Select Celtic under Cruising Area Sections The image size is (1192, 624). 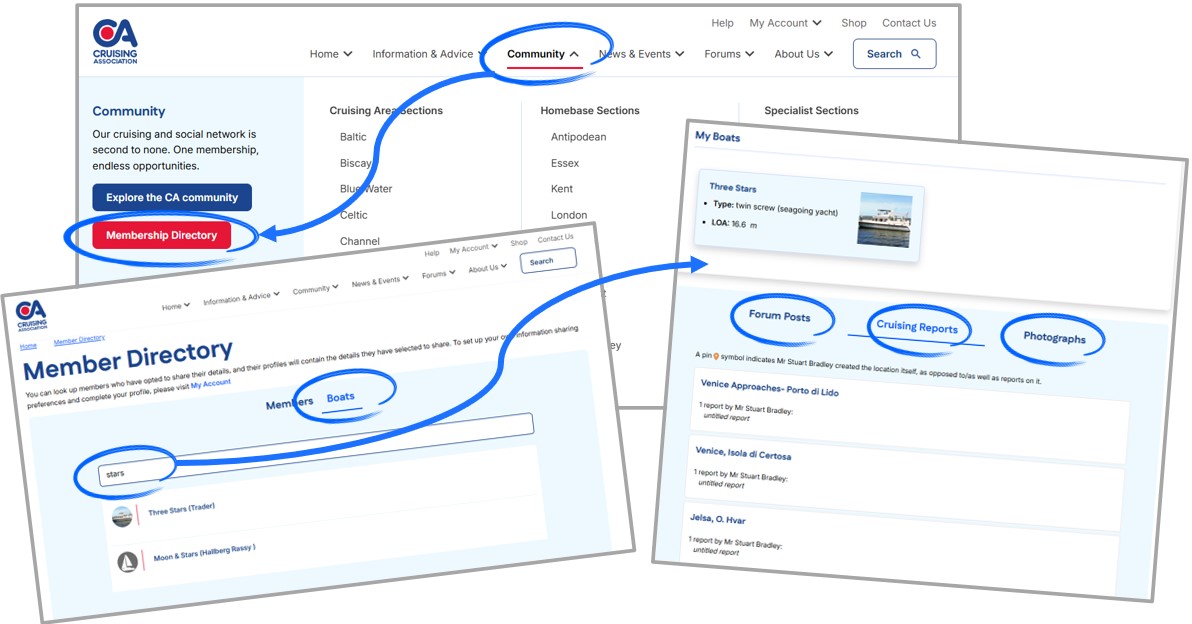tap(353, 215)
